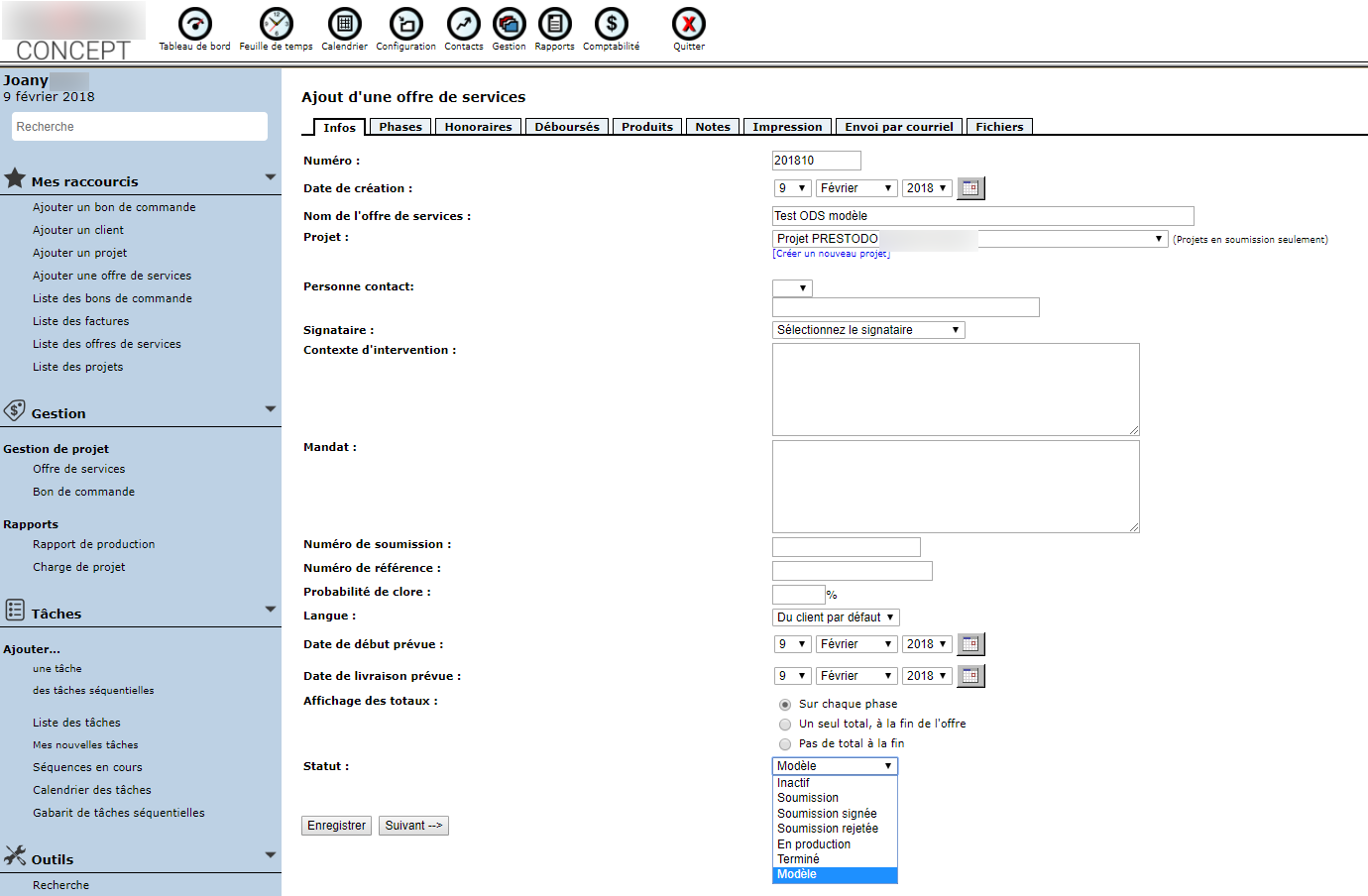Screen dimensions: 1368x896
Task: Select the 'Sur chaque phase' radio button
Action: [785, 705]
